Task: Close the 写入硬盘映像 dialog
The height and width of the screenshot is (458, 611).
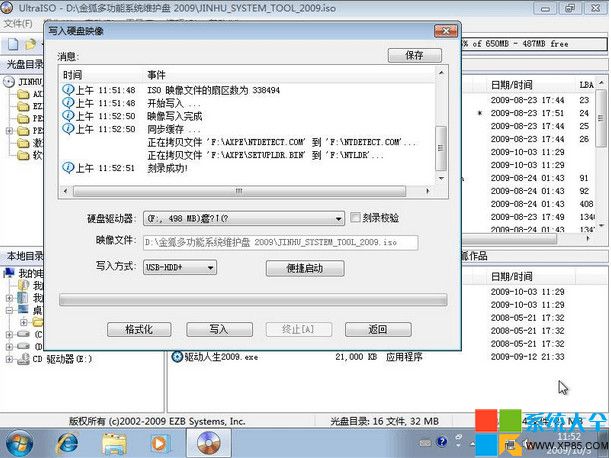Action: (x=446, y=31)
